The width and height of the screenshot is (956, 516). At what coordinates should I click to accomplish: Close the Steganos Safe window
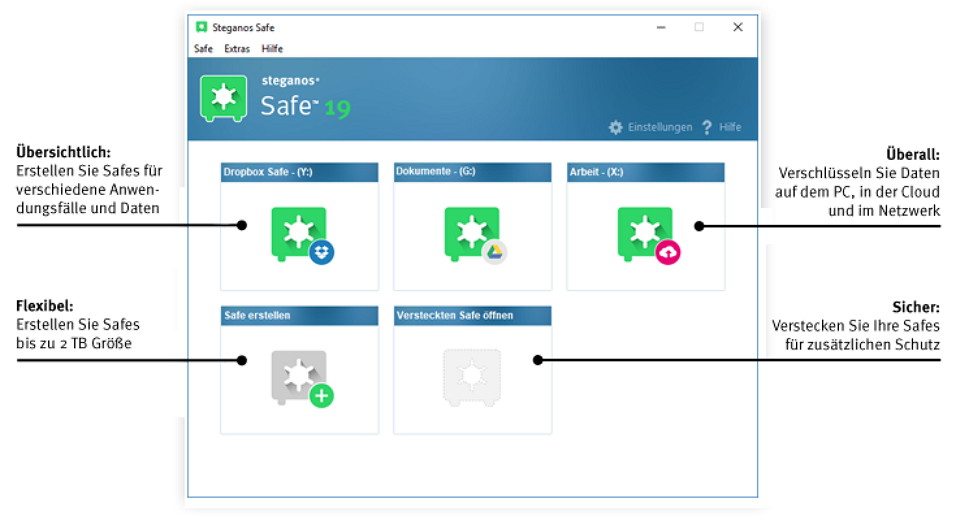(x=738, y=27)
